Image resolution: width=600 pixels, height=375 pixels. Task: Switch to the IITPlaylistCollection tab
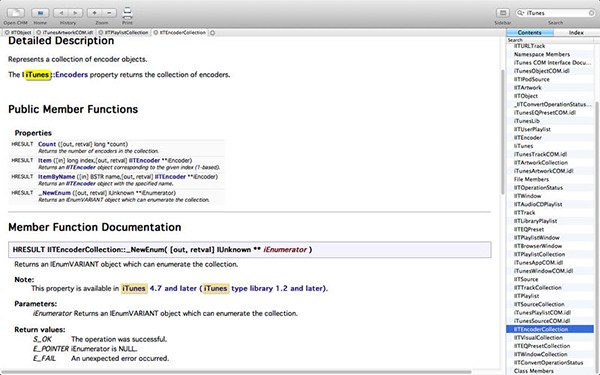pos(124,33)
